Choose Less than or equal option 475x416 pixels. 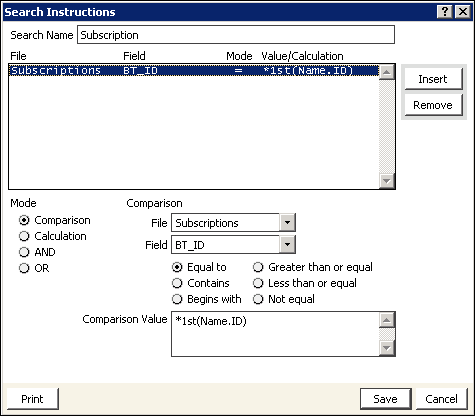coord(258,283)
